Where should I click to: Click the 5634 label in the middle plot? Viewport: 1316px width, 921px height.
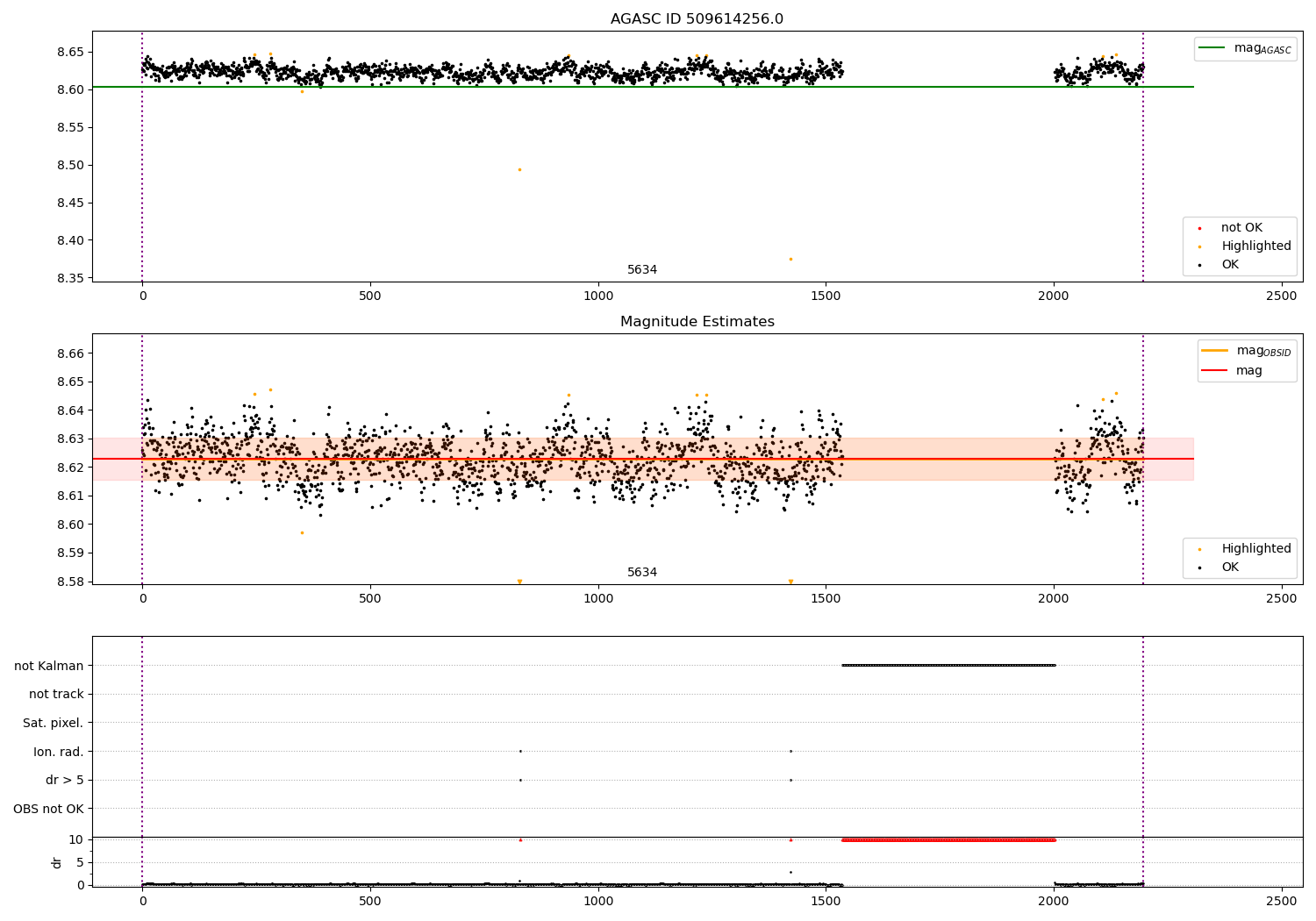[x=642, y=572]
